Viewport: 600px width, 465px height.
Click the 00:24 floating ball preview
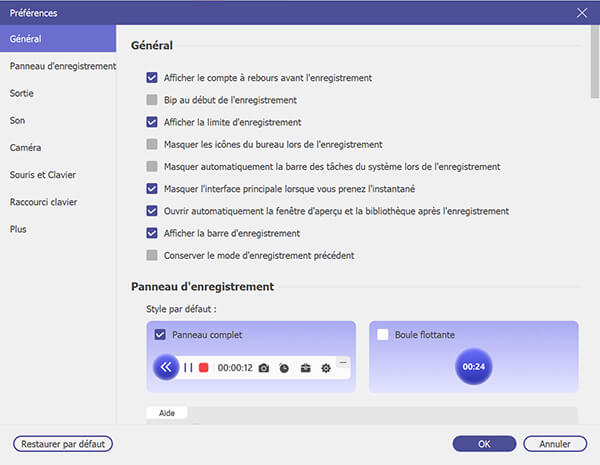(473, 367)
